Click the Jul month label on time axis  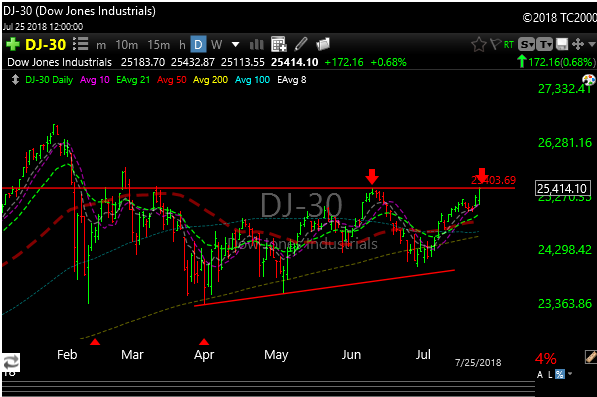click(423, 355)
